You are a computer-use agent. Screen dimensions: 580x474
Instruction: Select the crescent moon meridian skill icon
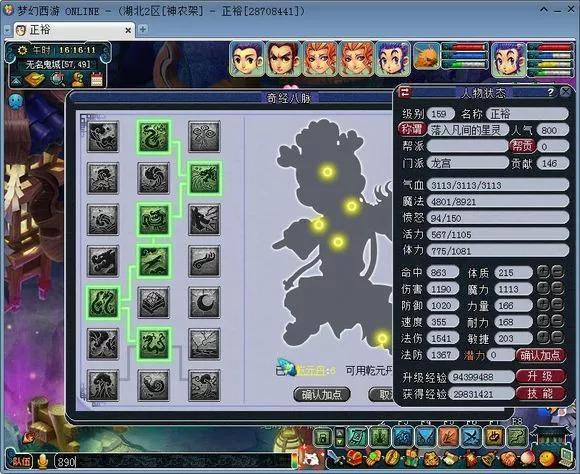(204, 302)
